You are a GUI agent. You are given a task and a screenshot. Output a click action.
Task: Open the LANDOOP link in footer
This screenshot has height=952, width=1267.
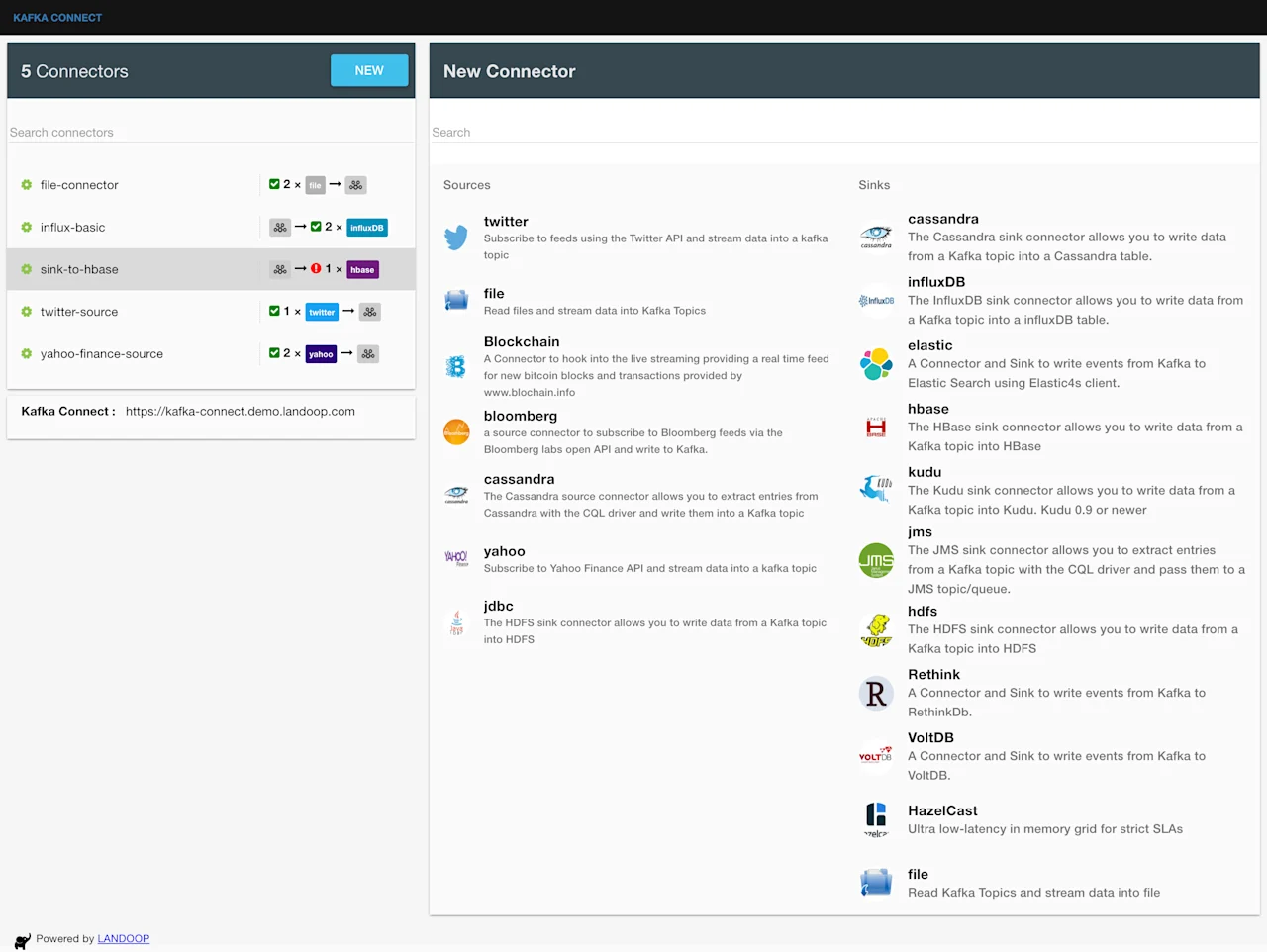[124, 939]
